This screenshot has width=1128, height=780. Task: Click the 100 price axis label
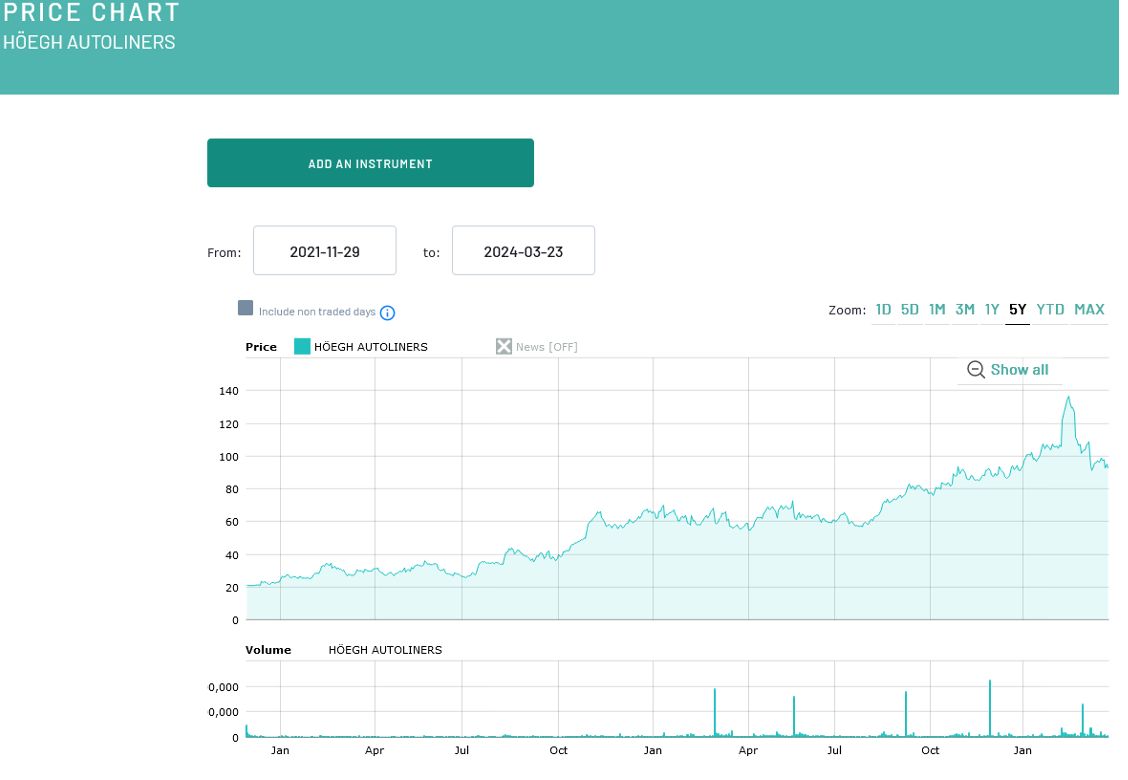coord(229,456)
